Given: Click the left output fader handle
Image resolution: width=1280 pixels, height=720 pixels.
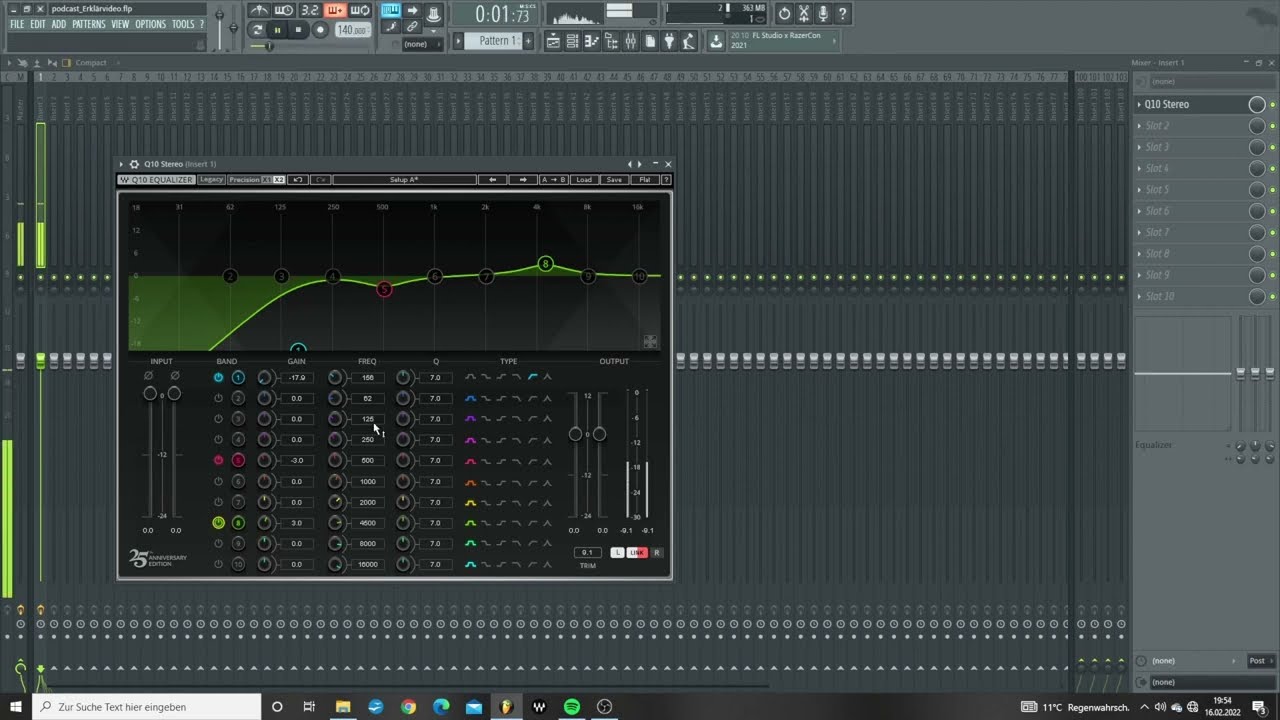Looking at the screenshot, I should [575, 434].
